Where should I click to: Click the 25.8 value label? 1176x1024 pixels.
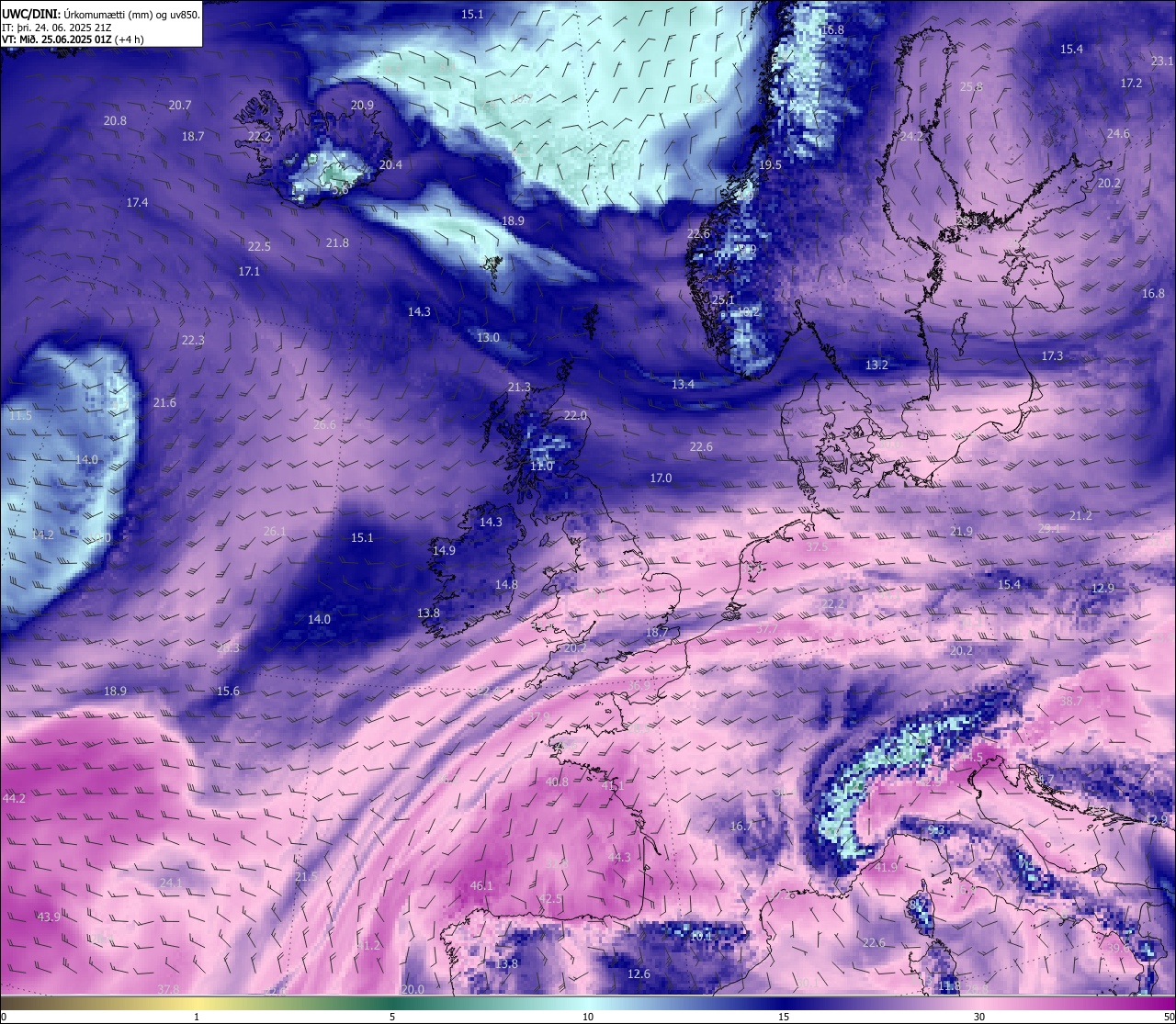pos(971,87)
